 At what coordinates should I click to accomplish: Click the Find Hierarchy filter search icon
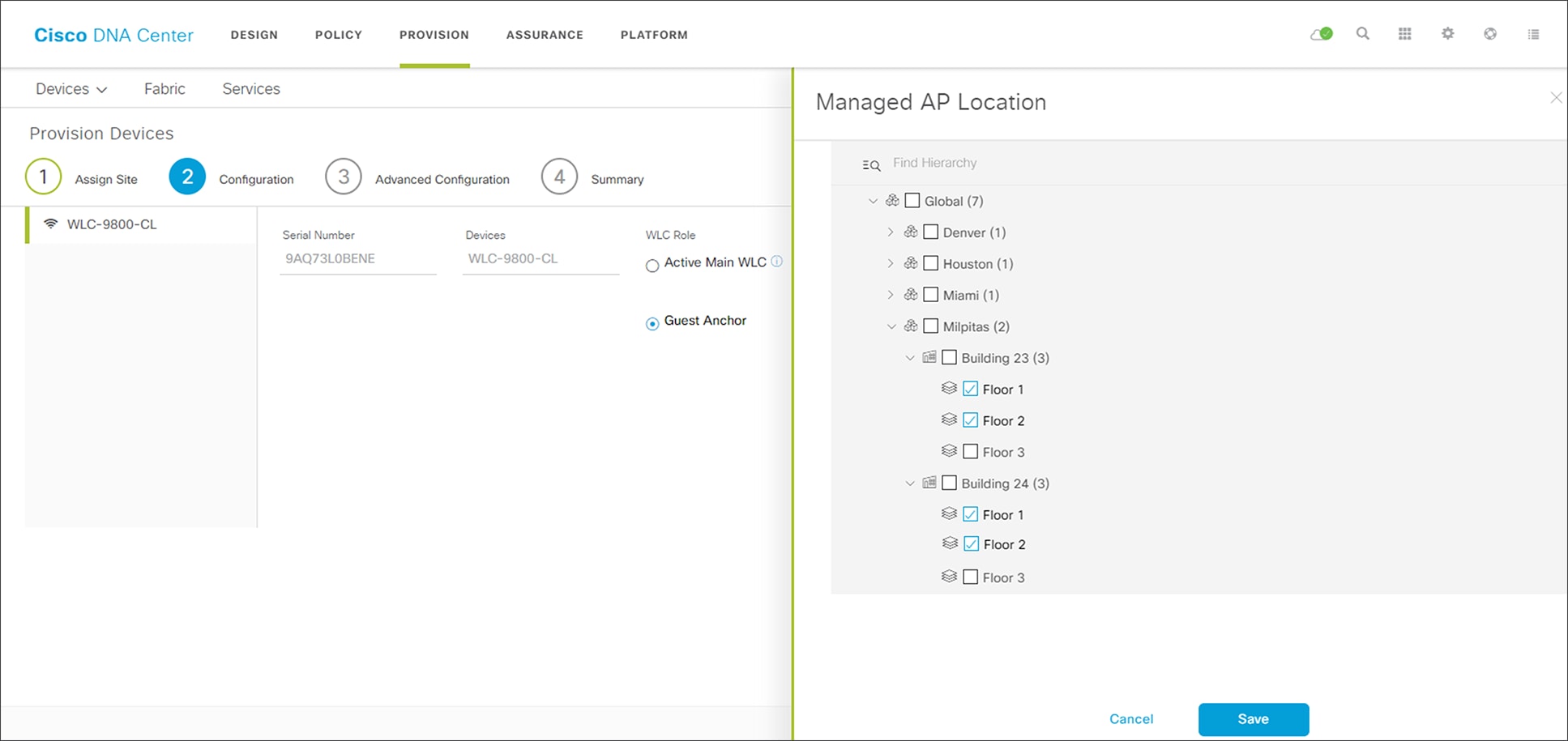871,165
